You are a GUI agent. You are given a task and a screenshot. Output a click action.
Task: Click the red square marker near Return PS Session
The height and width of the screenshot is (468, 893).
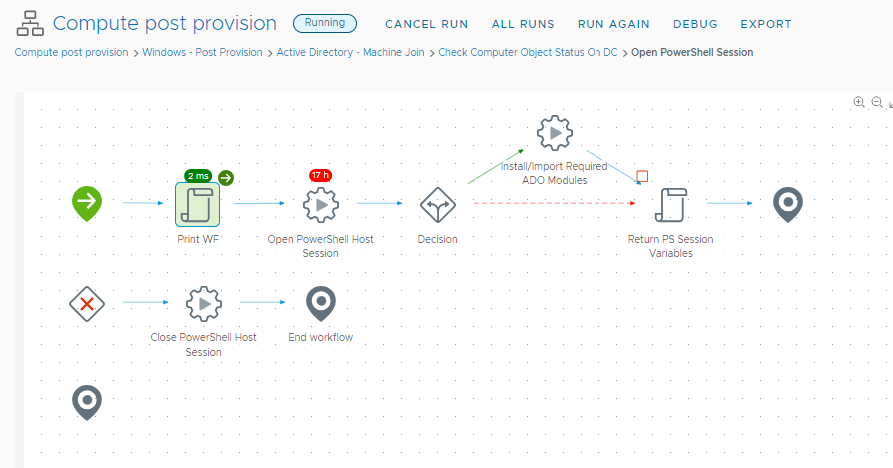(642, 176)
